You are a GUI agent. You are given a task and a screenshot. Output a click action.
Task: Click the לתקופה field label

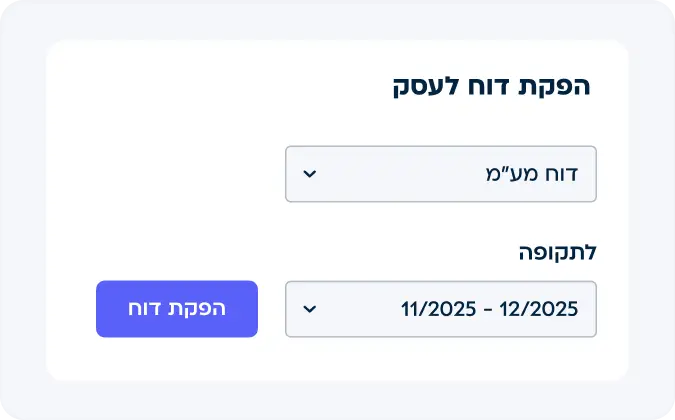coord(557,252)
